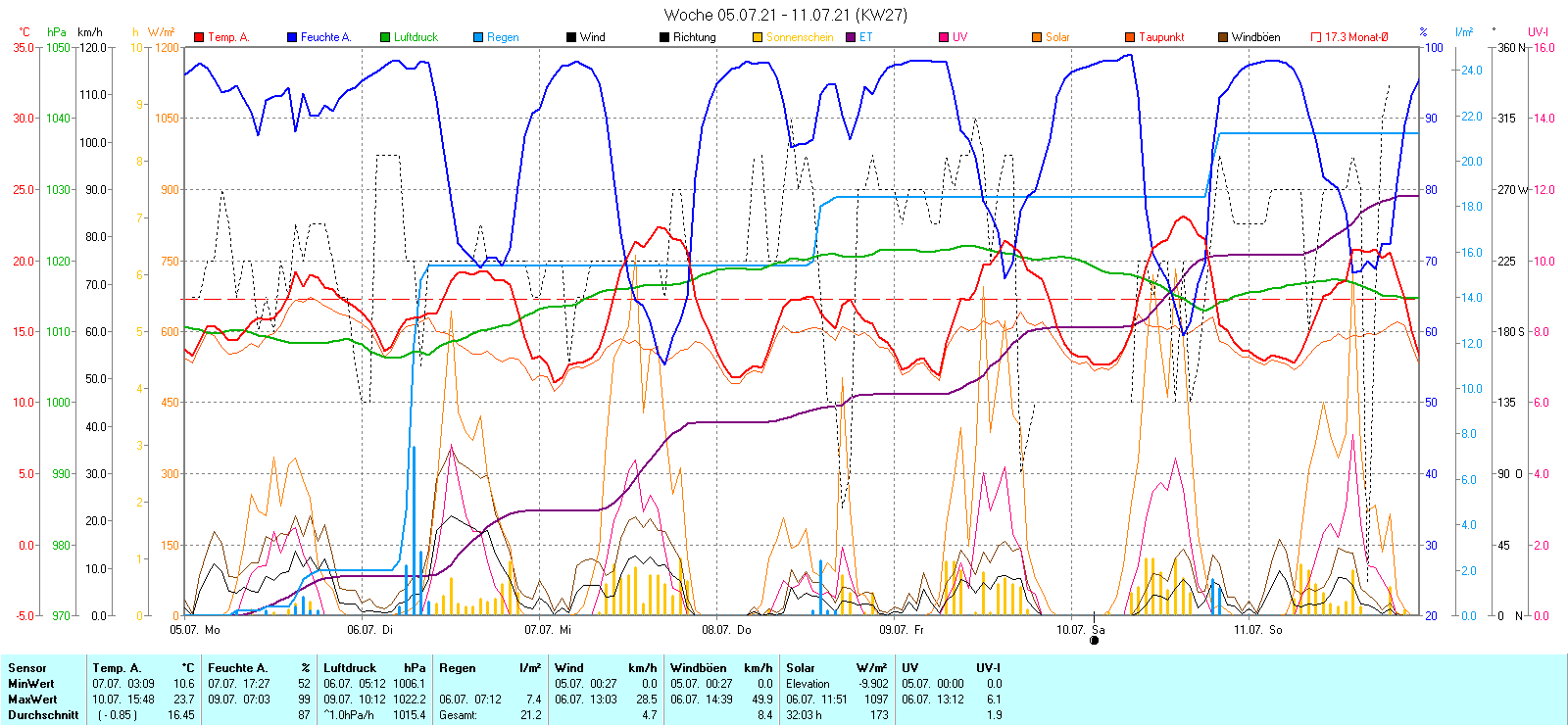Click the MinWert row label
The width and height of the screenshot is (1568, 725).
click(31, 684)
